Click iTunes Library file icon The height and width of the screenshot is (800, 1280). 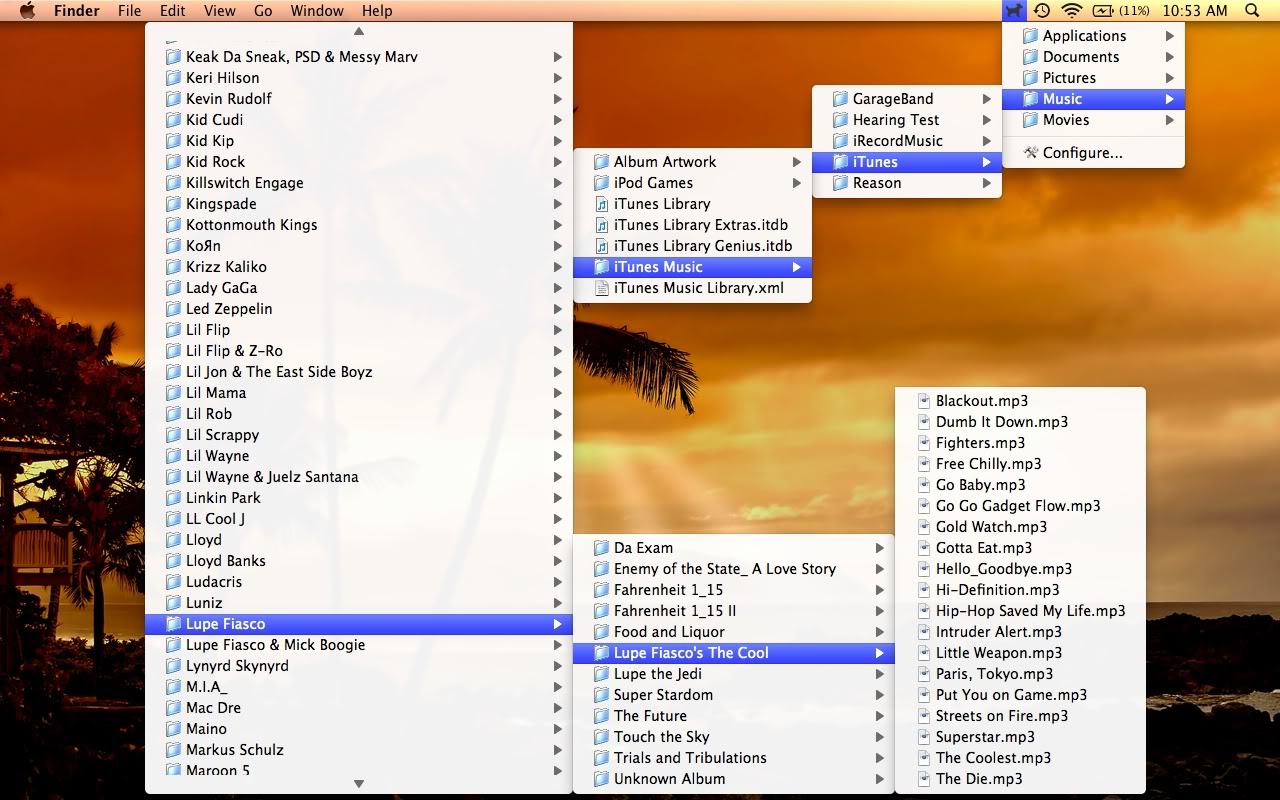click(601, 204)
